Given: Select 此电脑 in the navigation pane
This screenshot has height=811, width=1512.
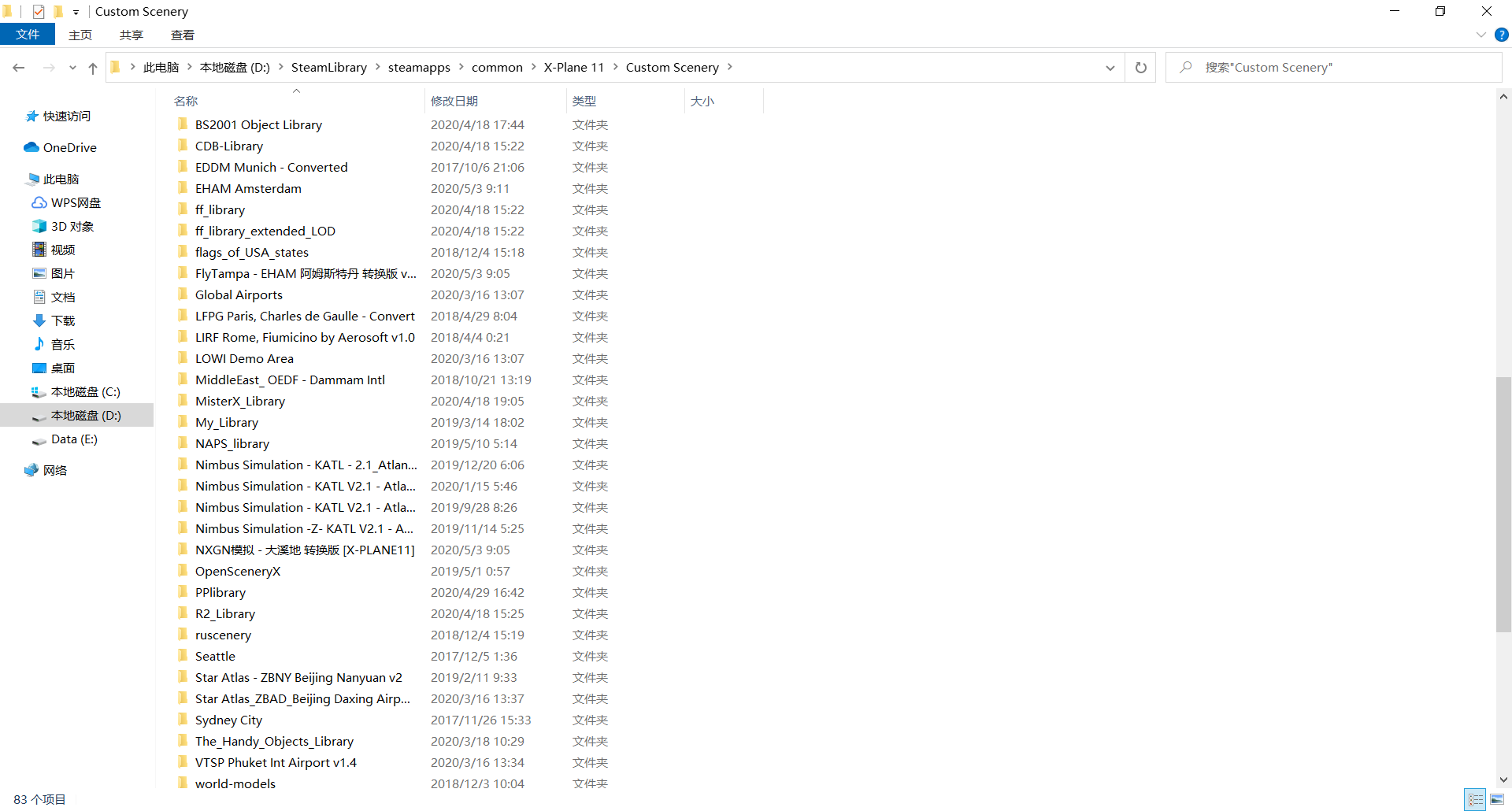Looking at the screenshot, I should point(54,180).
